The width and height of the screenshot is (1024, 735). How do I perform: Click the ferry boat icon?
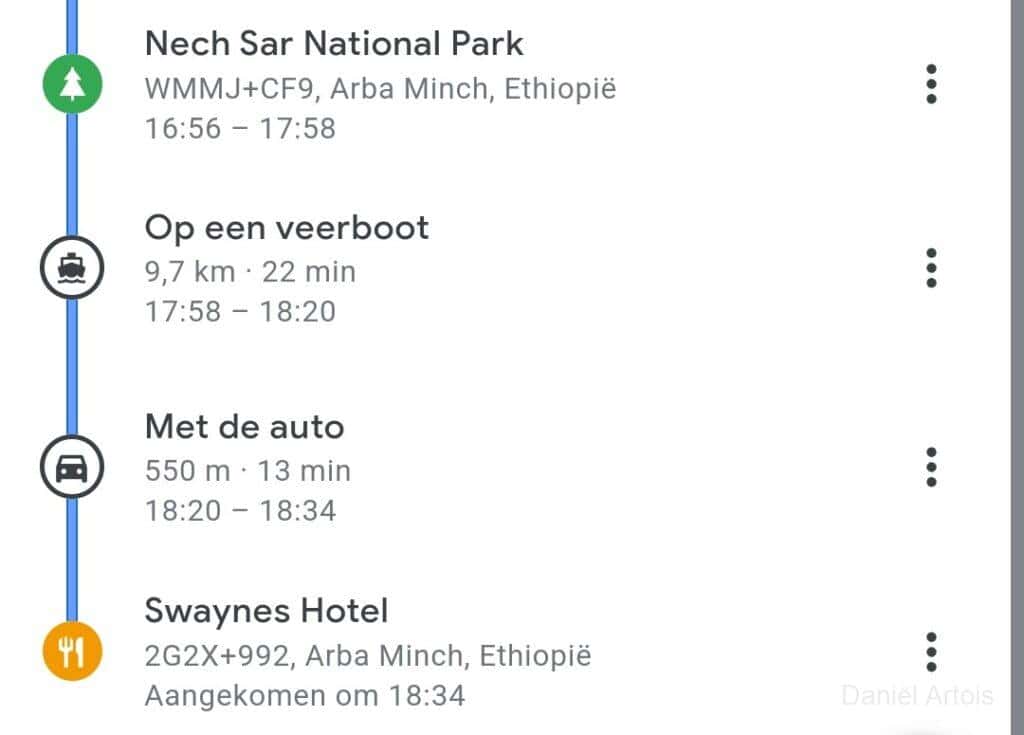click(x=72, y=269)
